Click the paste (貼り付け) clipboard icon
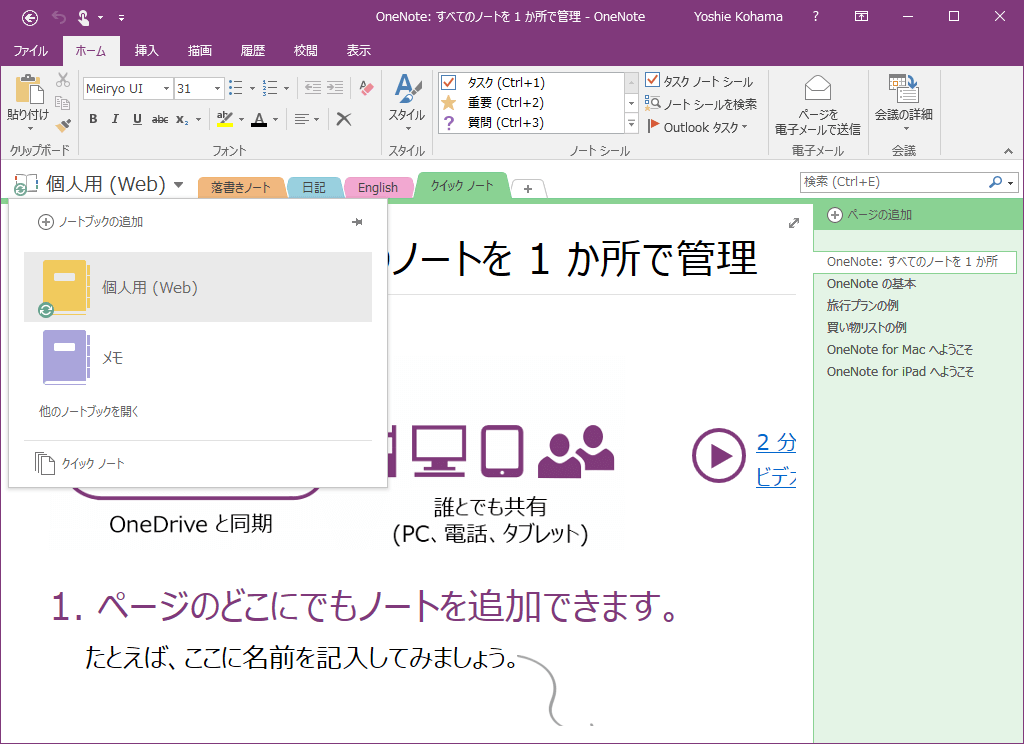 (29, 89)
